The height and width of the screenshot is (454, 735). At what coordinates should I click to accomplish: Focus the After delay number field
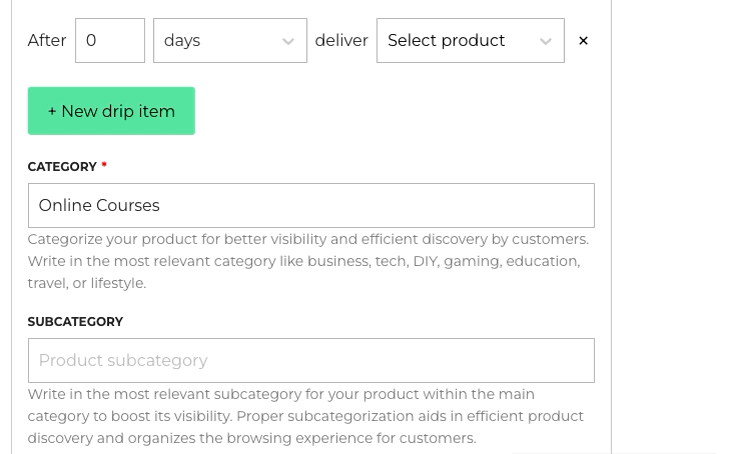click(x=110, y=41)
